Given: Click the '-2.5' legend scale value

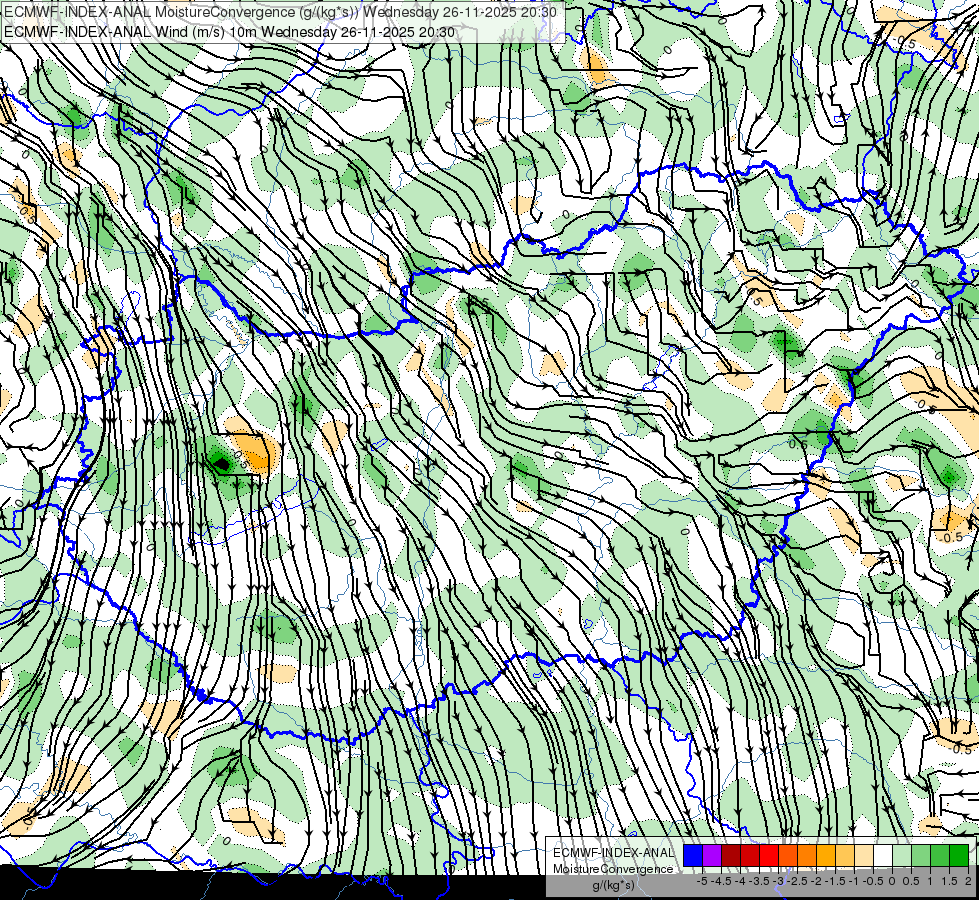Looking at the screenshot, I should (797, 881).
